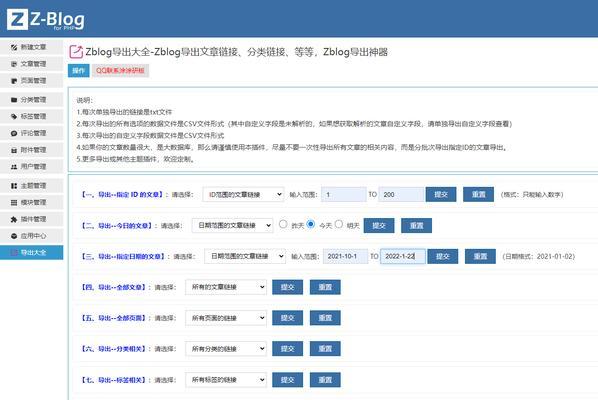The image size is (598, 400).
Task: Click 重置 in the 全部页面 row
Action: point(325,318)
